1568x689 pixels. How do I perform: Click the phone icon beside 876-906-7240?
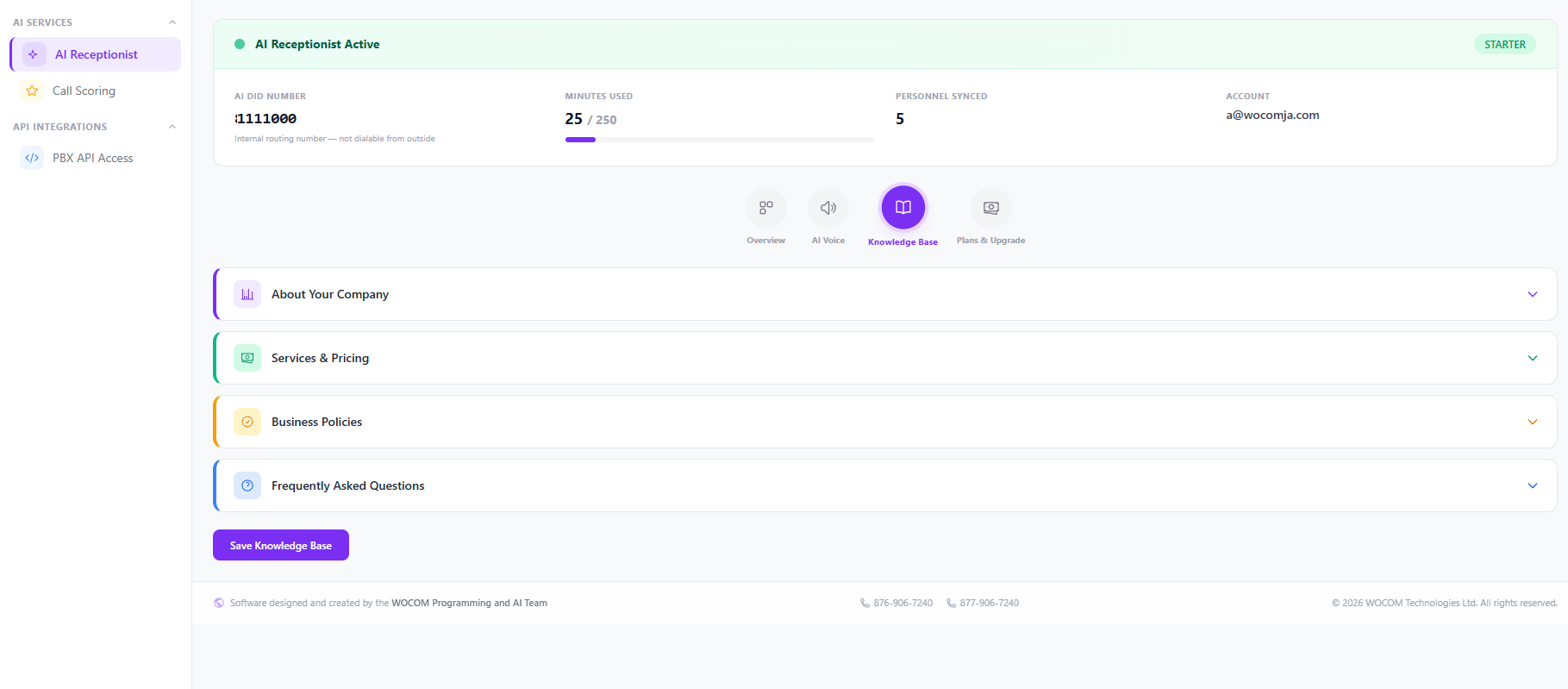tap(865, 603)
